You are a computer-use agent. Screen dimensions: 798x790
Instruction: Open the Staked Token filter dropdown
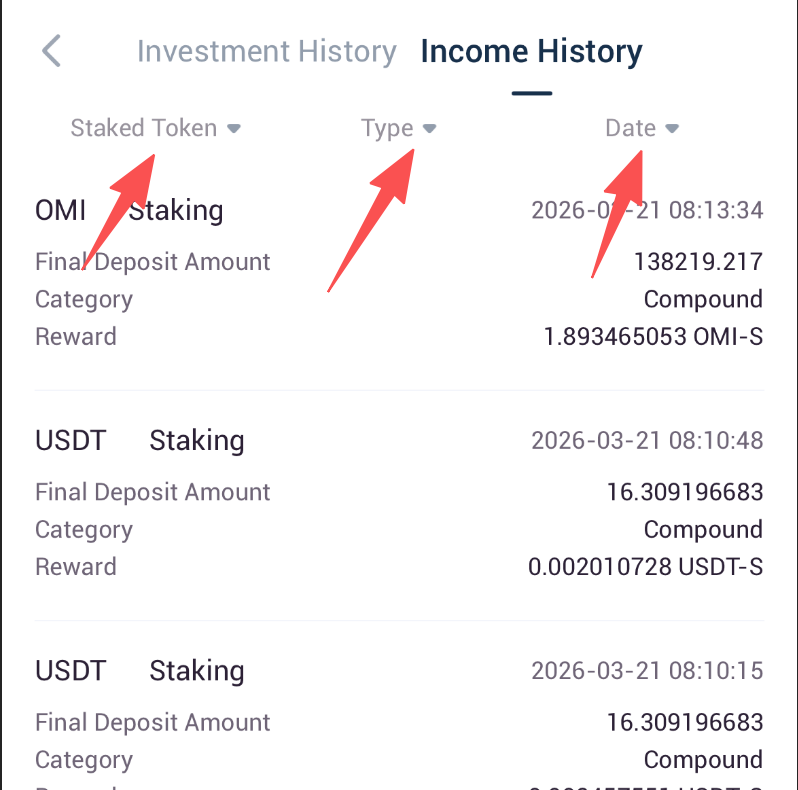(x=144, y=128)
